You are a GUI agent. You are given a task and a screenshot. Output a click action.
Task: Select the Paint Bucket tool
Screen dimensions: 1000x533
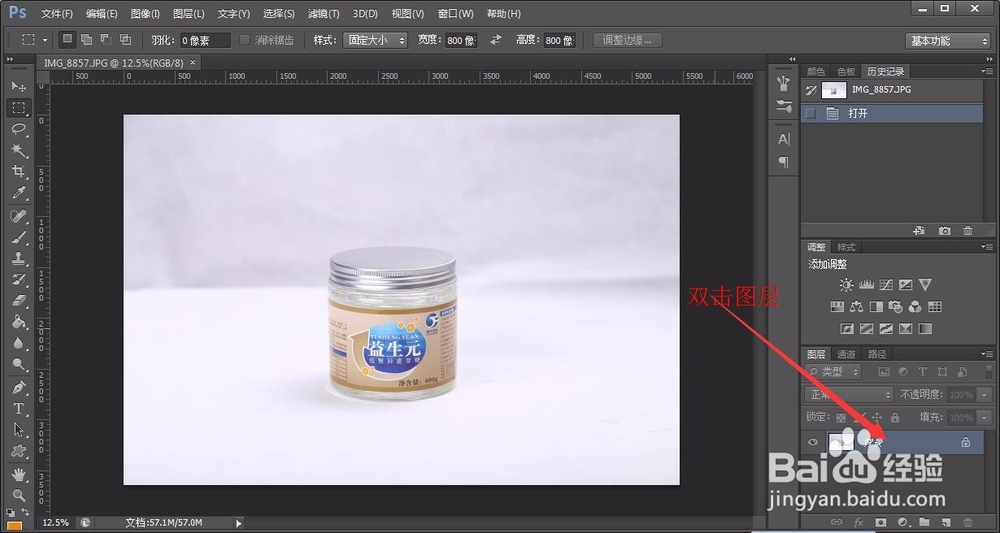pyautogui.click(x=18, y=321)
